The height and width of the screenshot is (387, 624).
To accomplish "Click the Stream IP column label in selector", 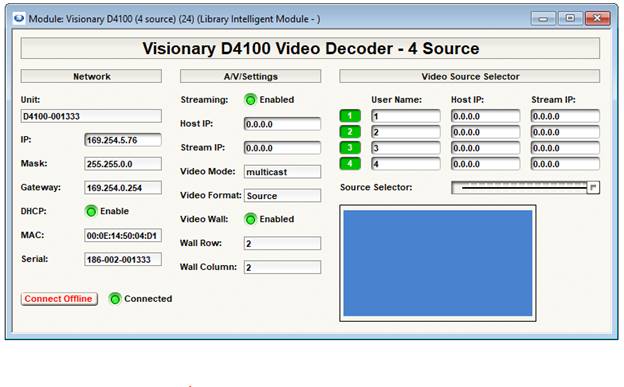I will (x=554, y=100).
